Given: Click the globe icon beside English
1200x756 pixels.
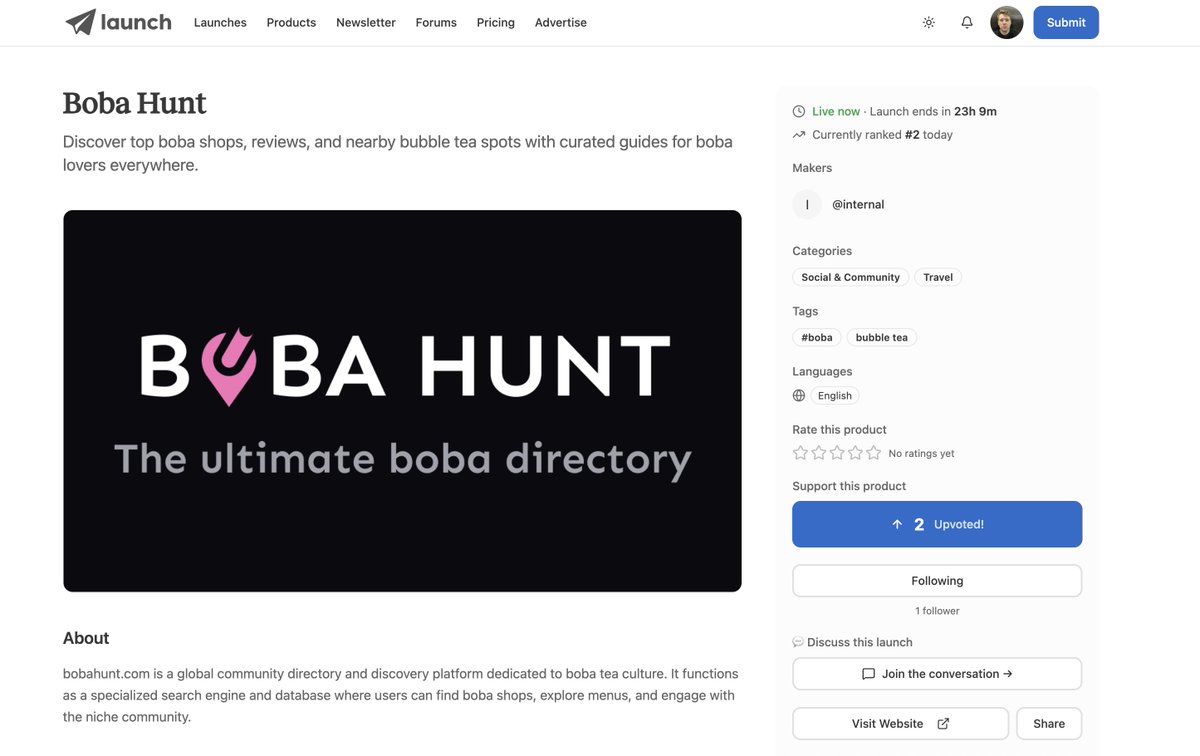Looking at the screenshot, I should point(799,396).
